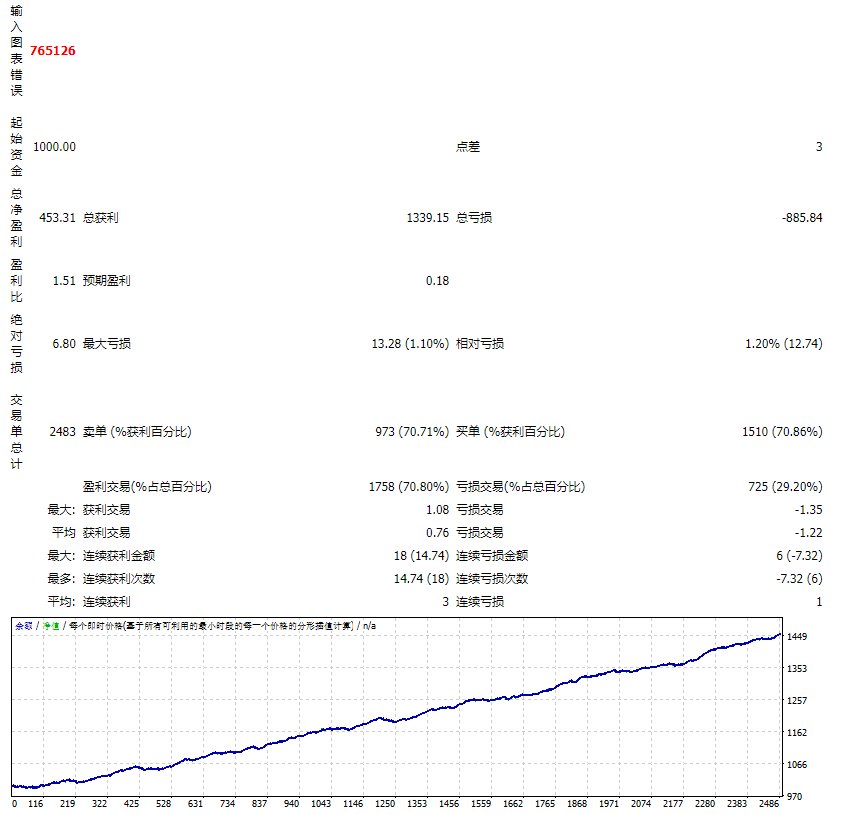
Task: Select the largest profit trade value 1.08
Action: coord(438,510)
